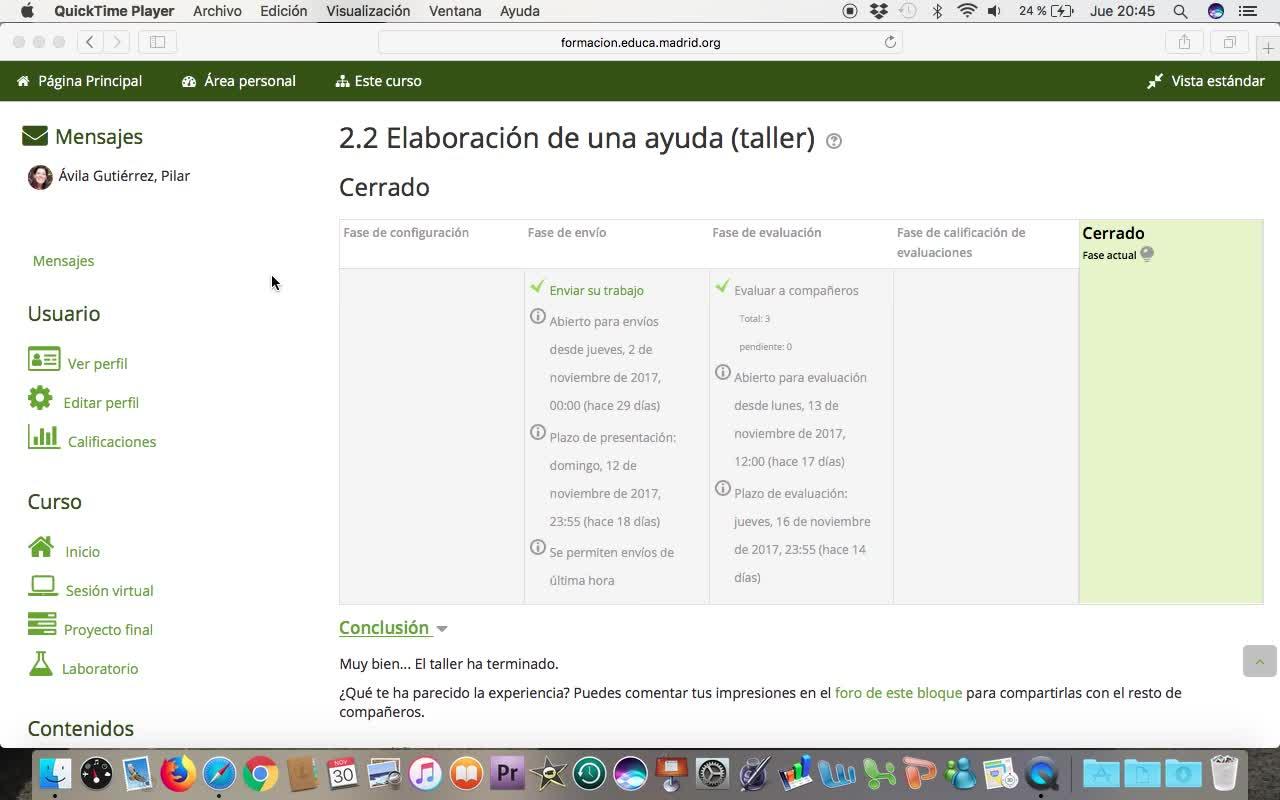
Task: Click the info icon next to Plazo de evaluación
Action: [723, 489]
